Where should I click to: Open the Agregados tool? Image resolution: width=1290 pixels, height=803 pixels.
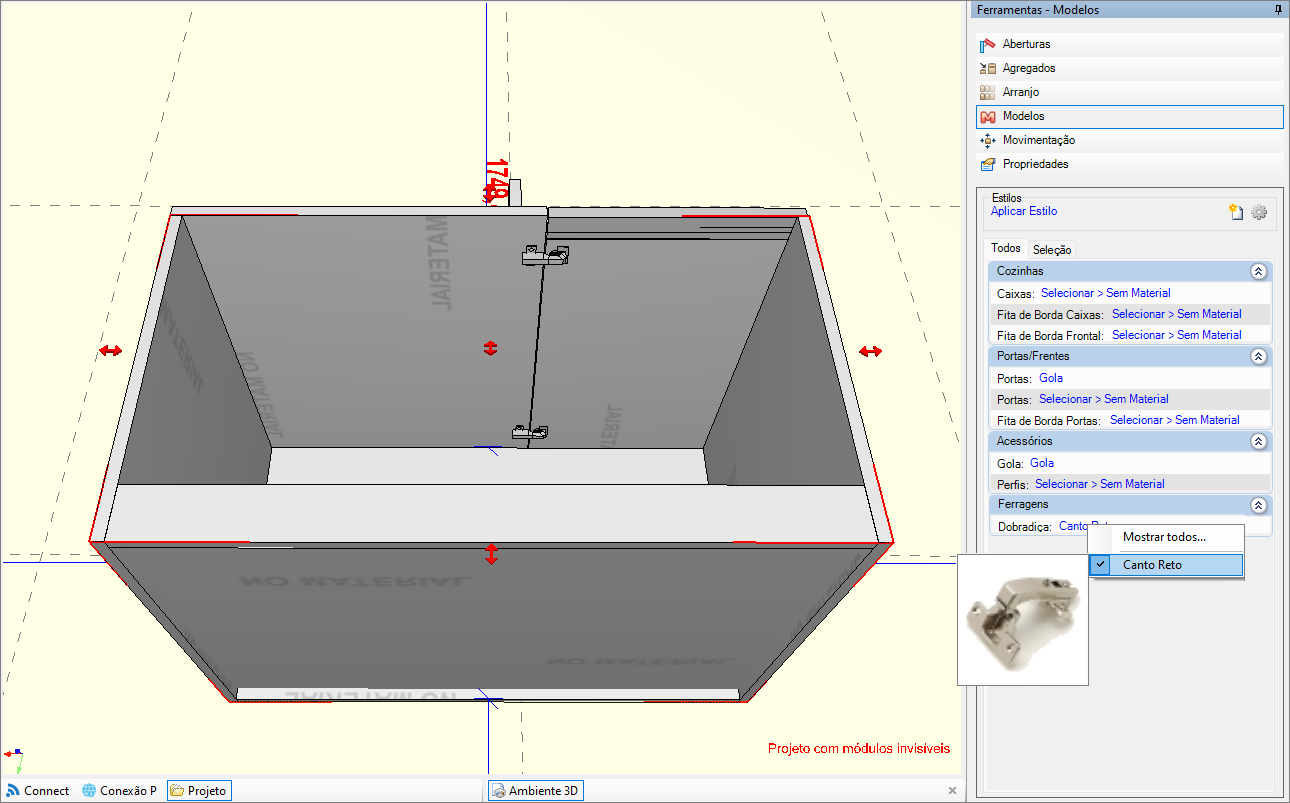[x=1129, y=68]
